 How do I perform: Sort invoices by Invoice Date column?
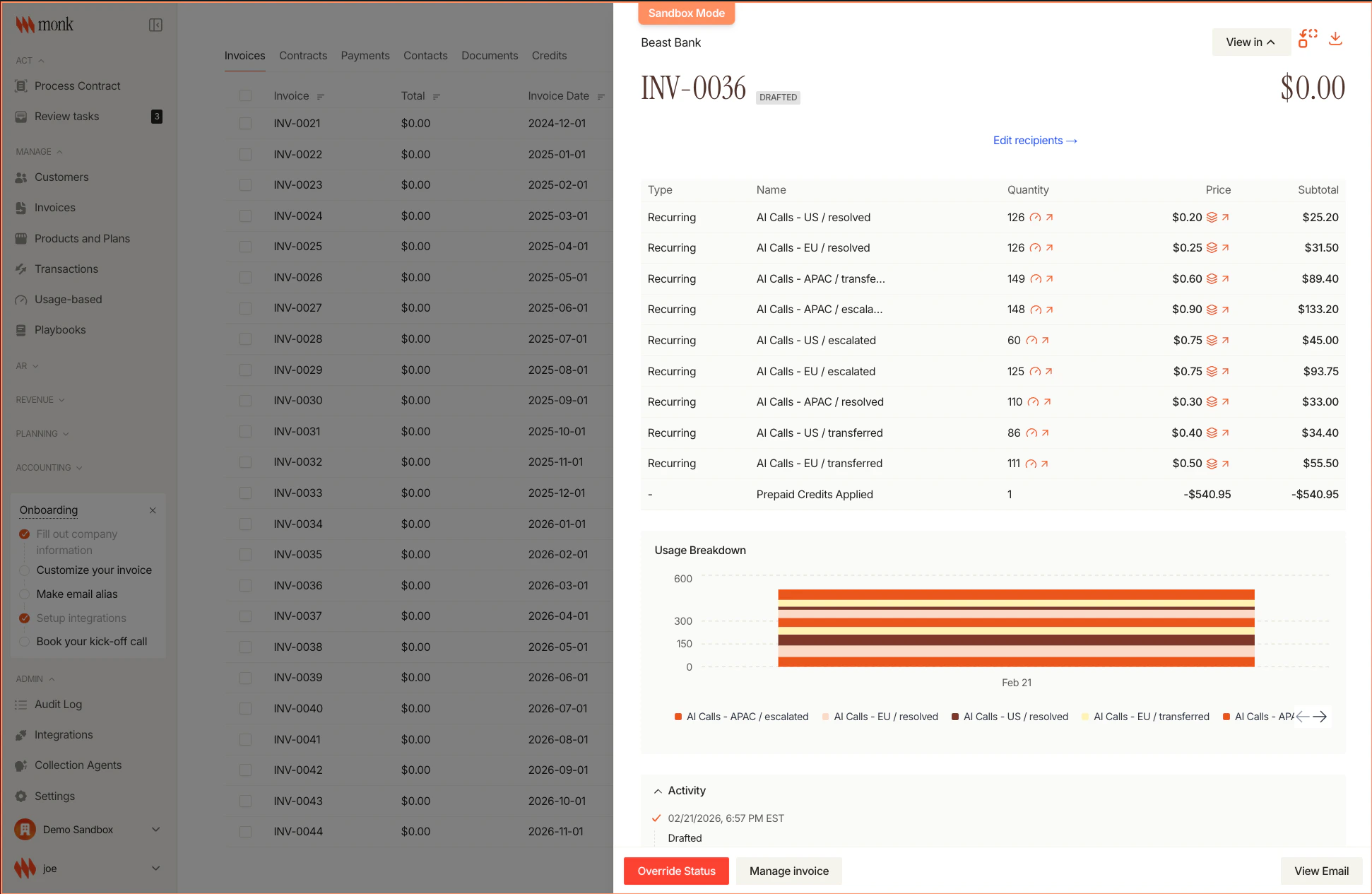601,95
